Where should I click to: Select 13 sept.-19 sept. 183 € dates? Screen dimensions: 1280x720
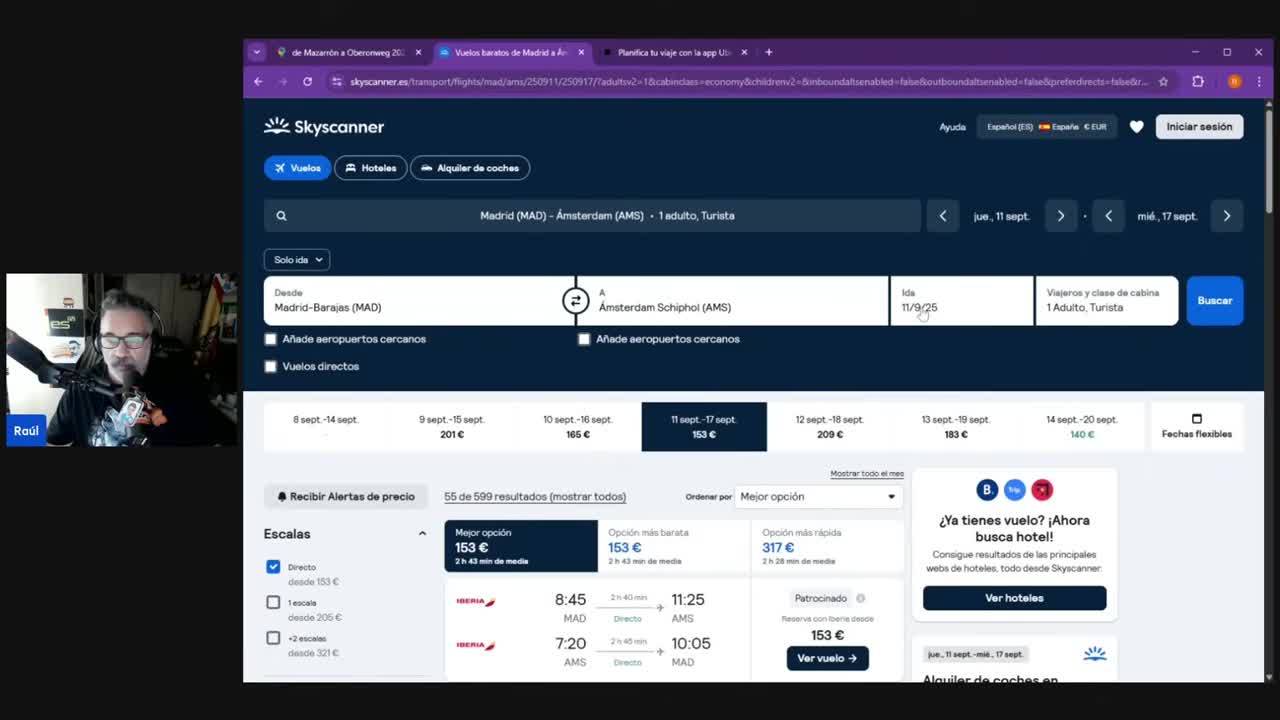click(956, 427)
